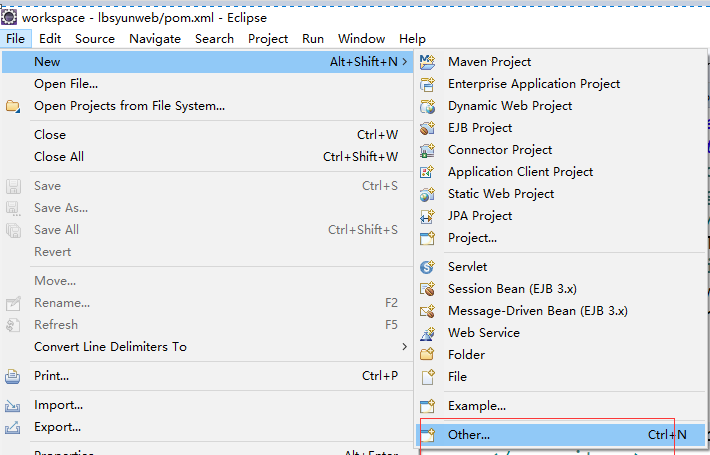Click the Session Bean icon

(427, 289)
